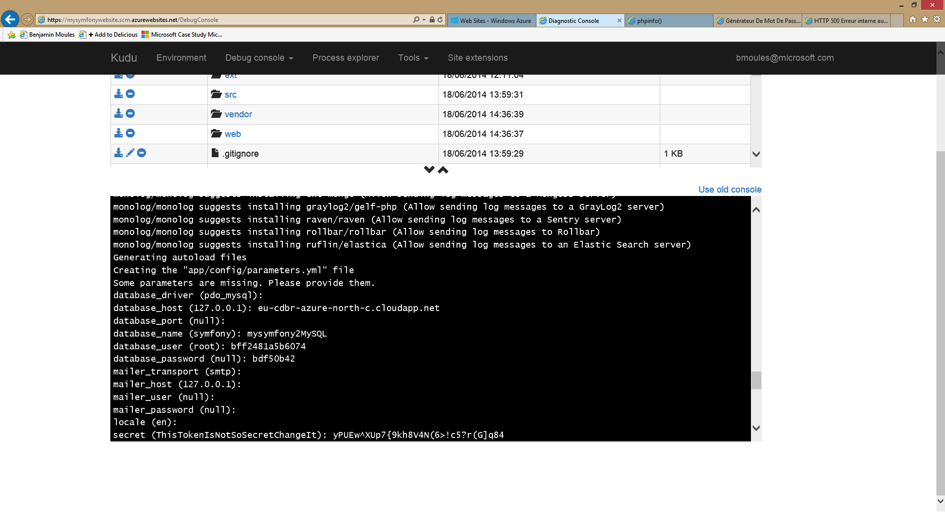Screen dimensions: 945x512
Task: Edit the .gitignore file with pencil icon
Action: [x=130, y=153]
